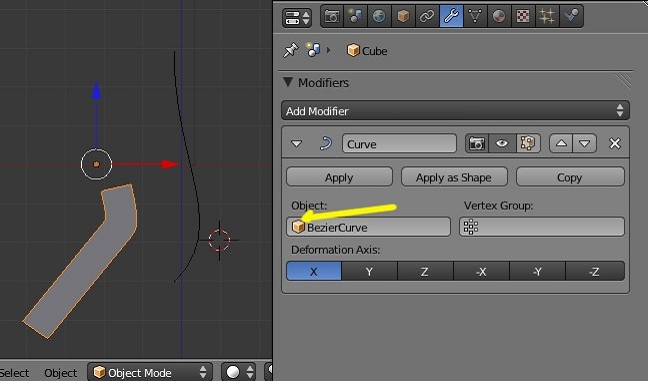Open the Object properties tab
The image size is (648, 381).
pos(403,17)
